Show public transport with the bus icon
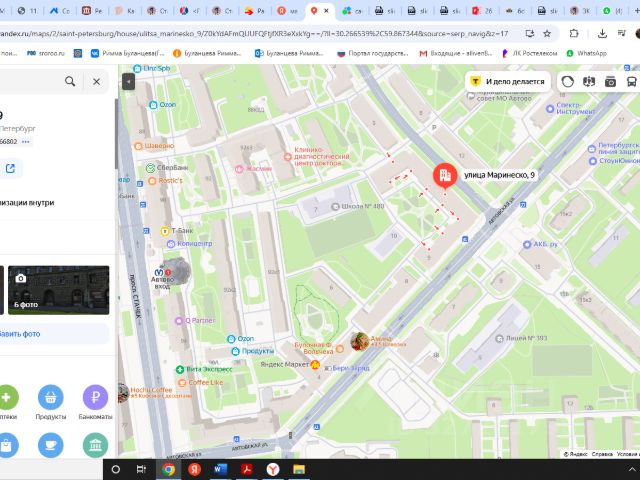The height and width of the screenshot is (480, 640). pos(631,82)
